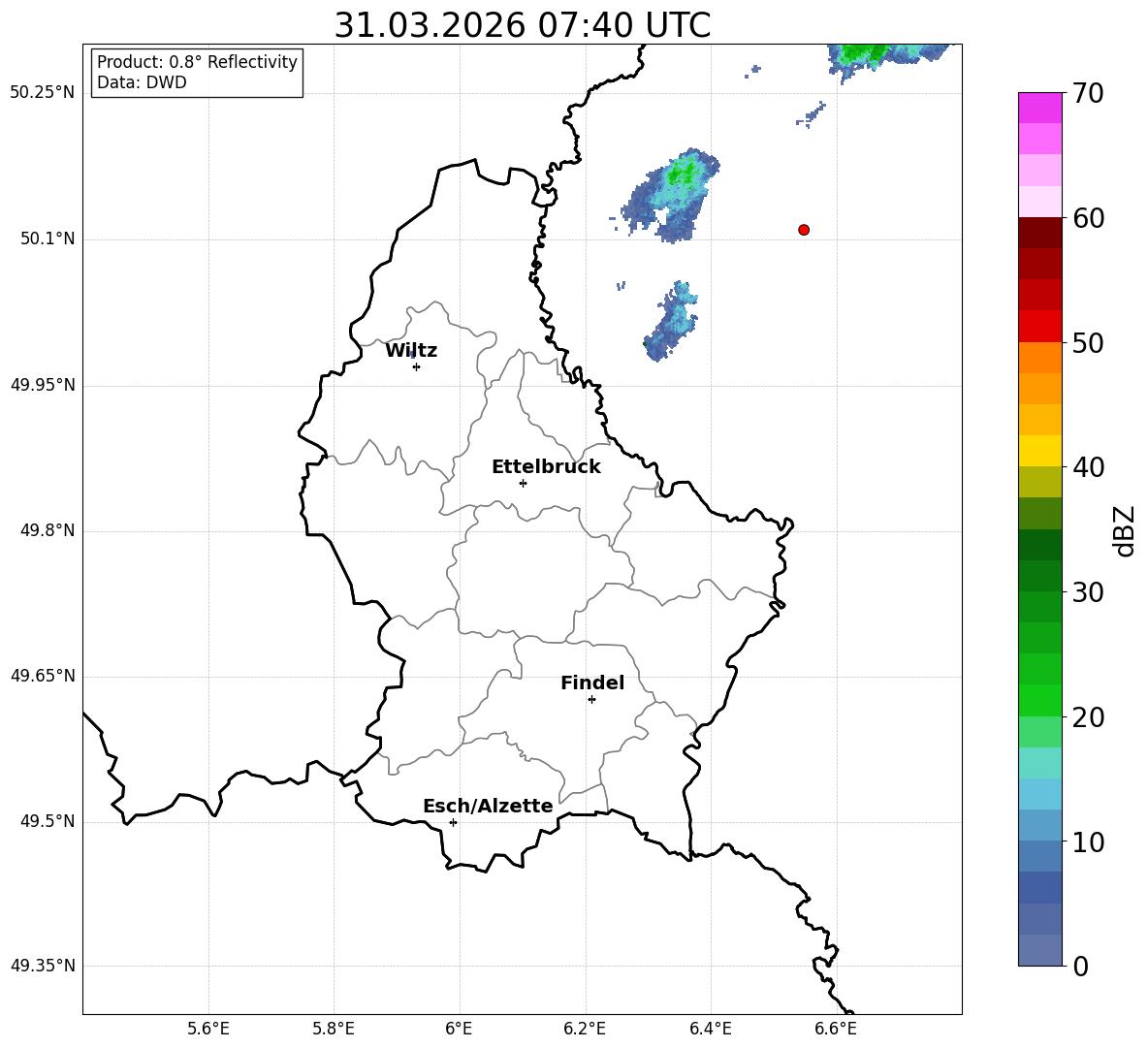Click the 49.35°N latitude label

tap(43, 966)
